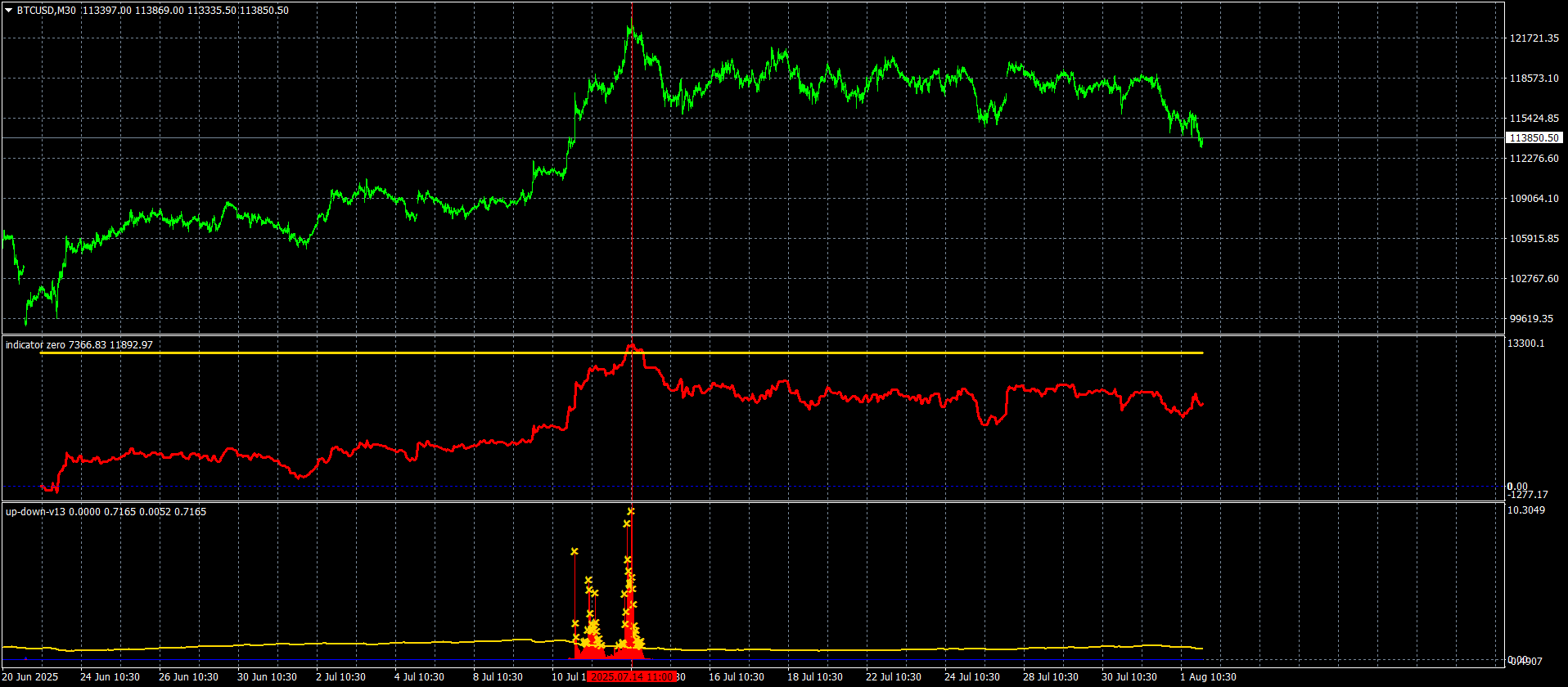The image size is (1568, 687).
Task: Click the 10.3049 scale value in bottom panel
Action: pos(1526,510)
